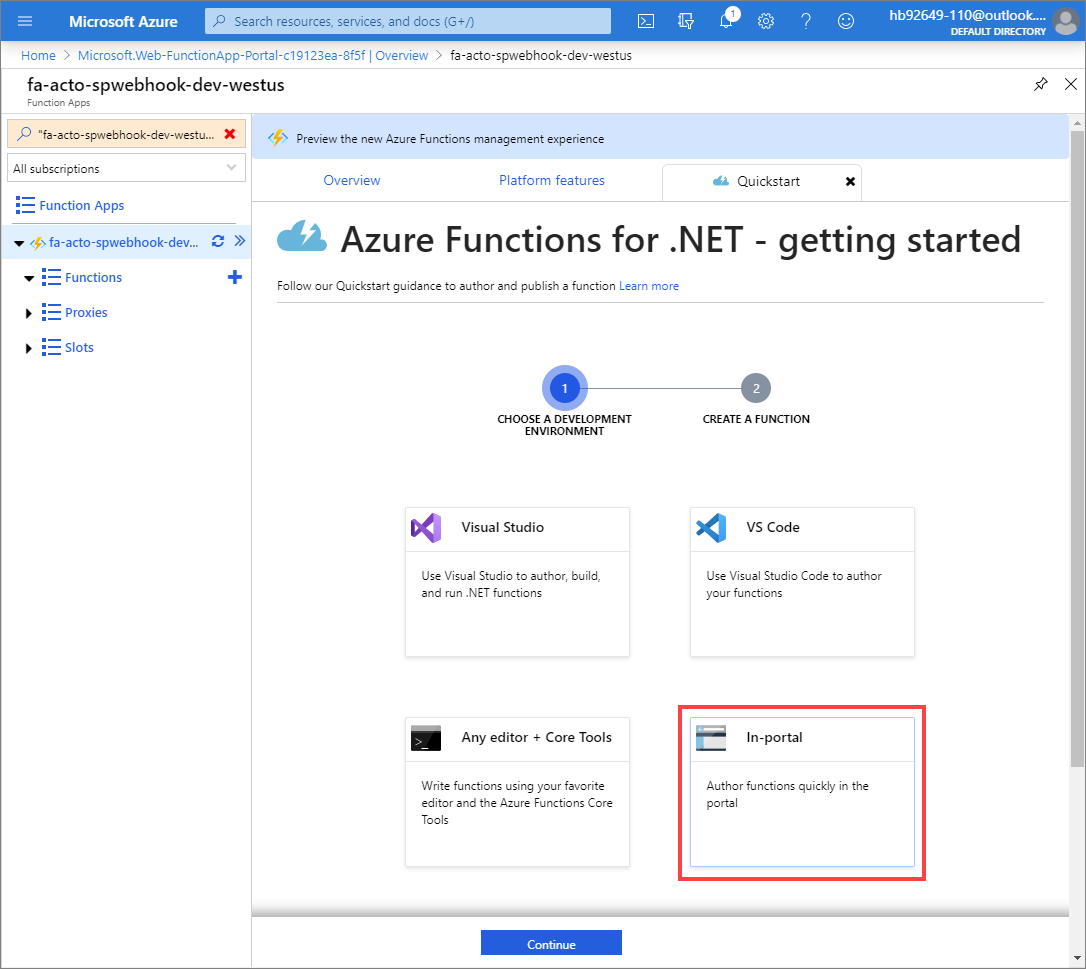This screenshot has width=1086, height=969.
Task: Click the main content vertical scrollbar
Action: pyautogui.click(x=1077, y=448)
